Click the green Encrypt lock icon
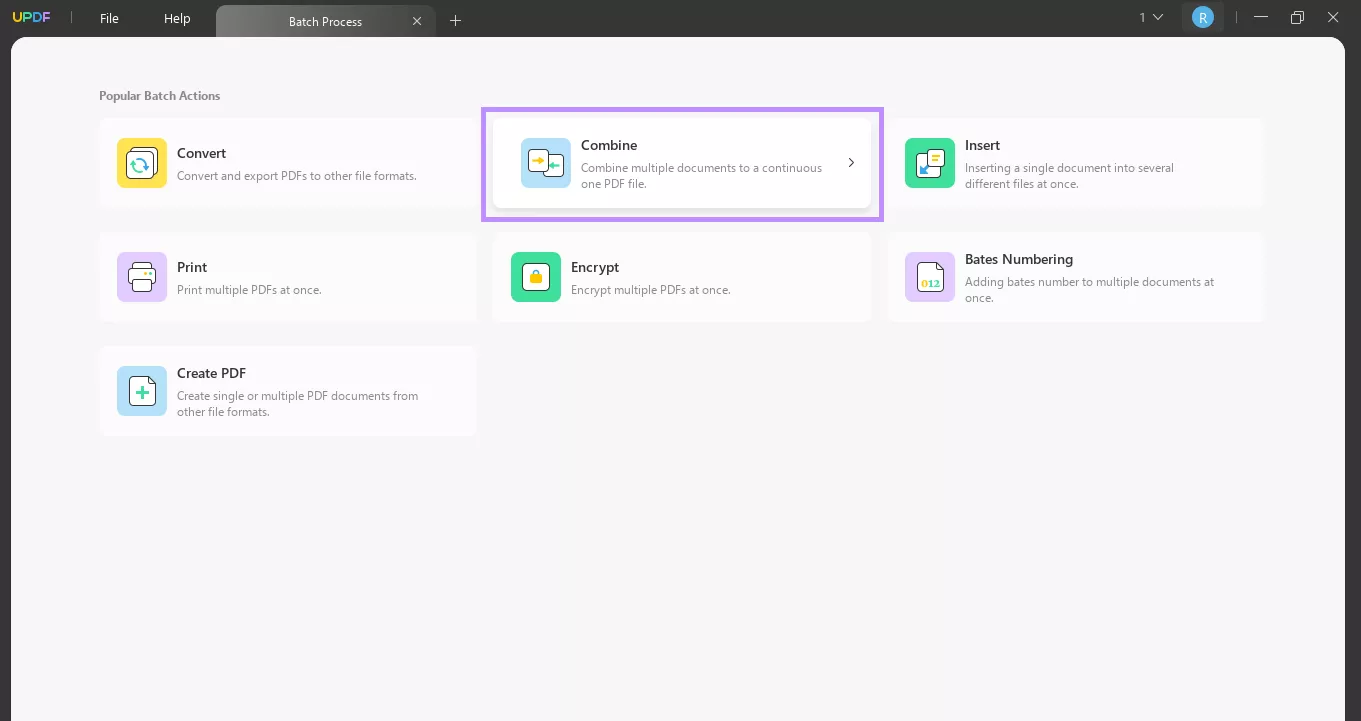Screen dimensions: 1361x721 (536, 277)
